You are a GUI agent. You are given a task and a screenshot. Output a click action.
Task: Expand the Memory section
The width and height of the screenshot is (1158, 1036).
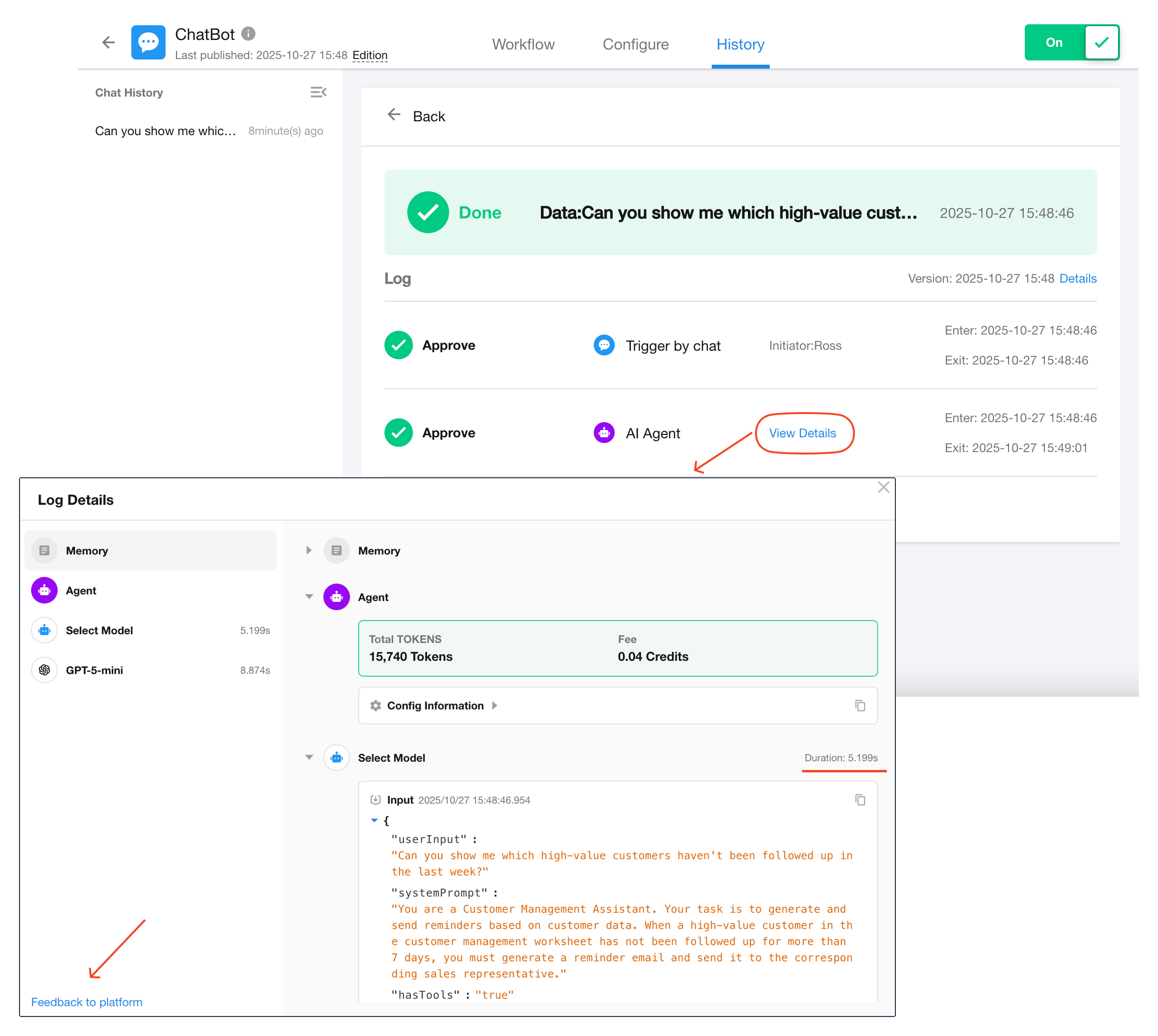point(308,551)
